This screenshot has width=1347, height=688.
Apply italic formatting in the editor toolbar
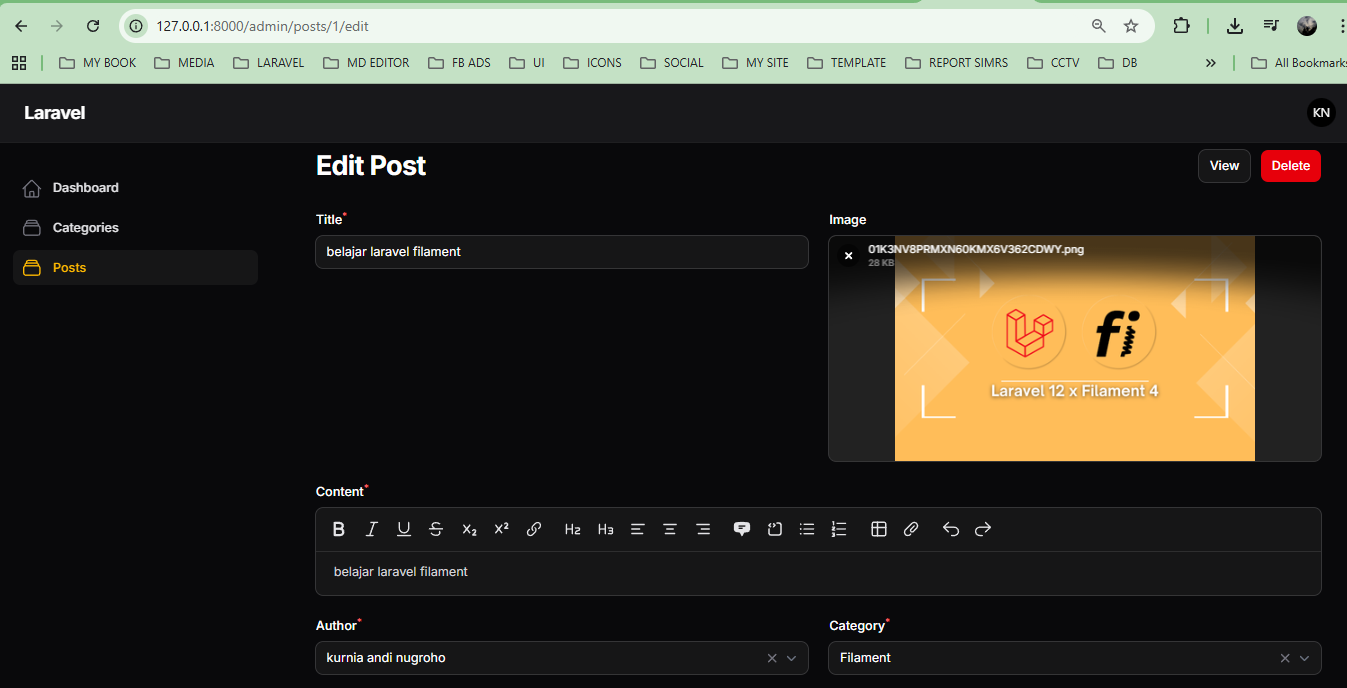point(371,529)
